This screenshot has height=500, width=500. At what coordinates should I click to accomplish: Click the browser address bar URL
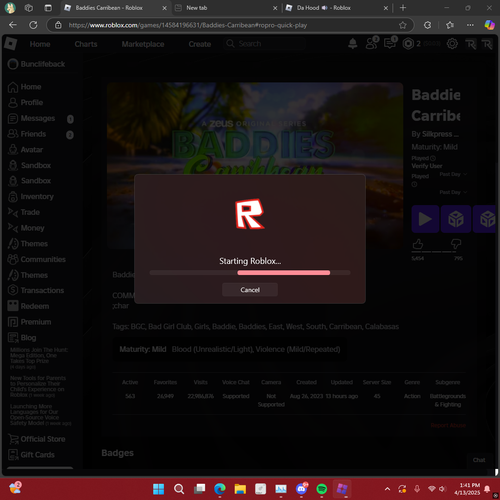coord(188,25)
